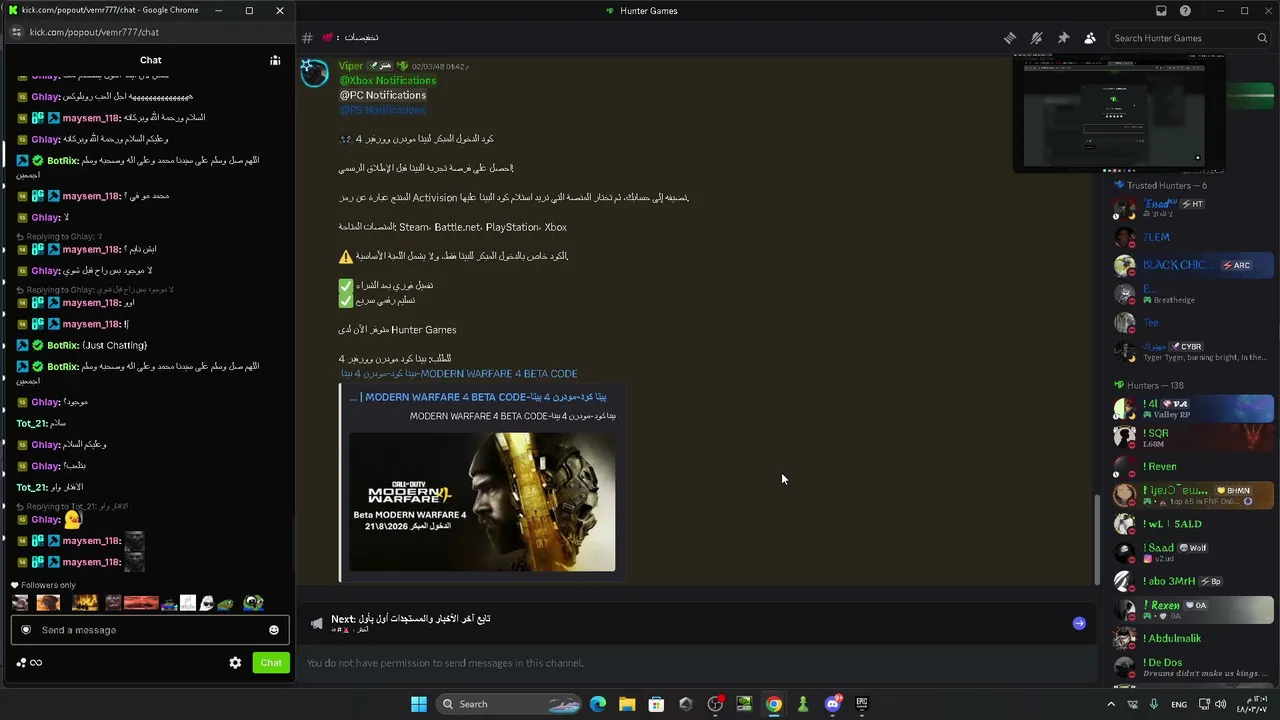Viewport: 1280px width, 720px height.
Task: Show pinned messages in the channel
Action: coord(1063,38)
